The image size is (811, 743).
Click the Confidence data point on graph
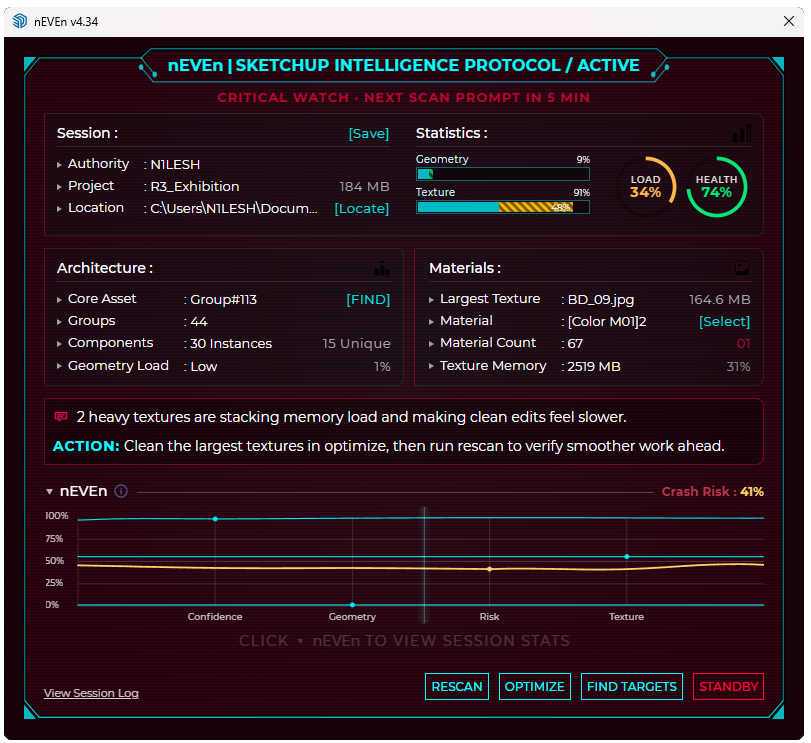215,519
